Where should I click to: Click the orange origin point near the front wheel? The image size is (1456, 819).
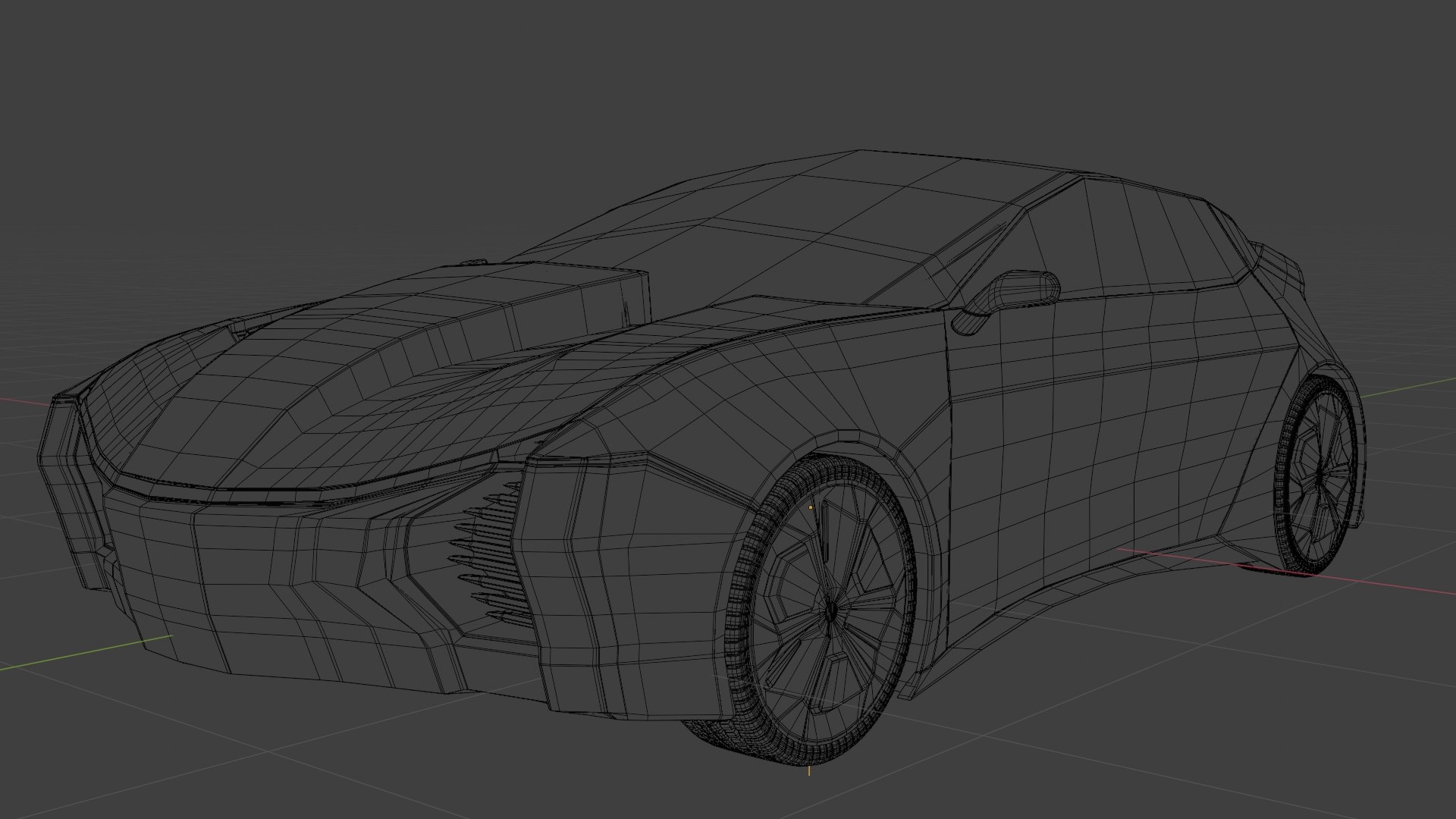(x=811, y=507)
